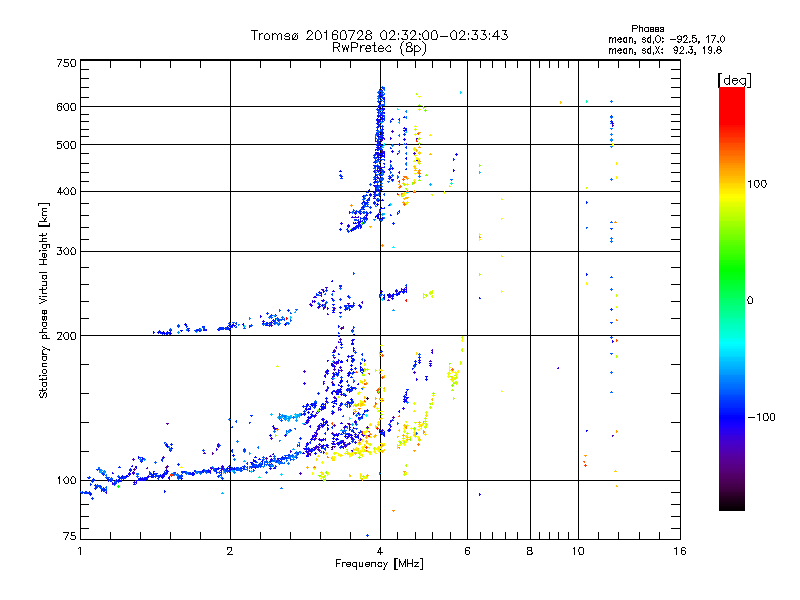800x600 pixels.
Task: Click the 'Frequency [MHz]' axis title
Action: click(x=379, y=564)
